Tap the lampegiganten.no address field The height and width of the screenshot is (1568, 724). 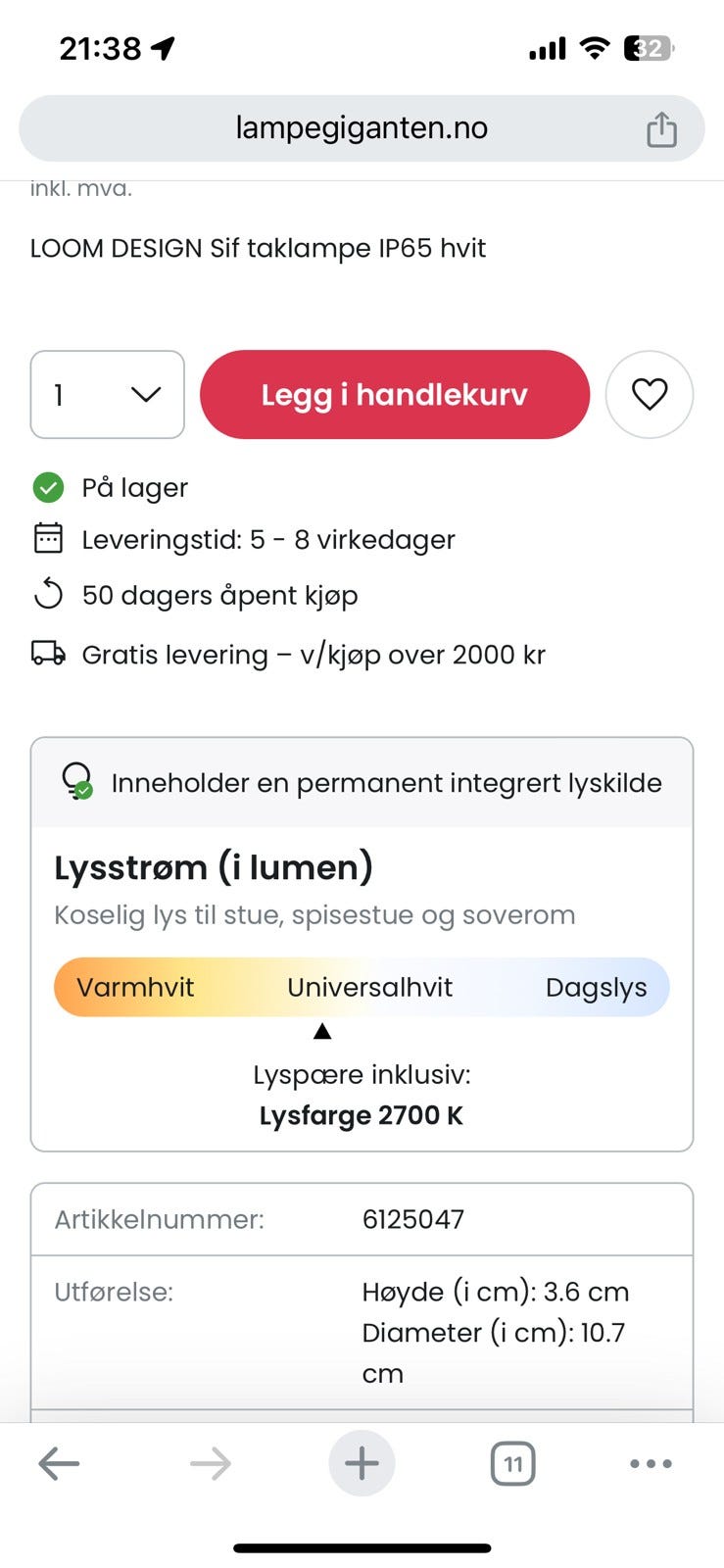362,128
